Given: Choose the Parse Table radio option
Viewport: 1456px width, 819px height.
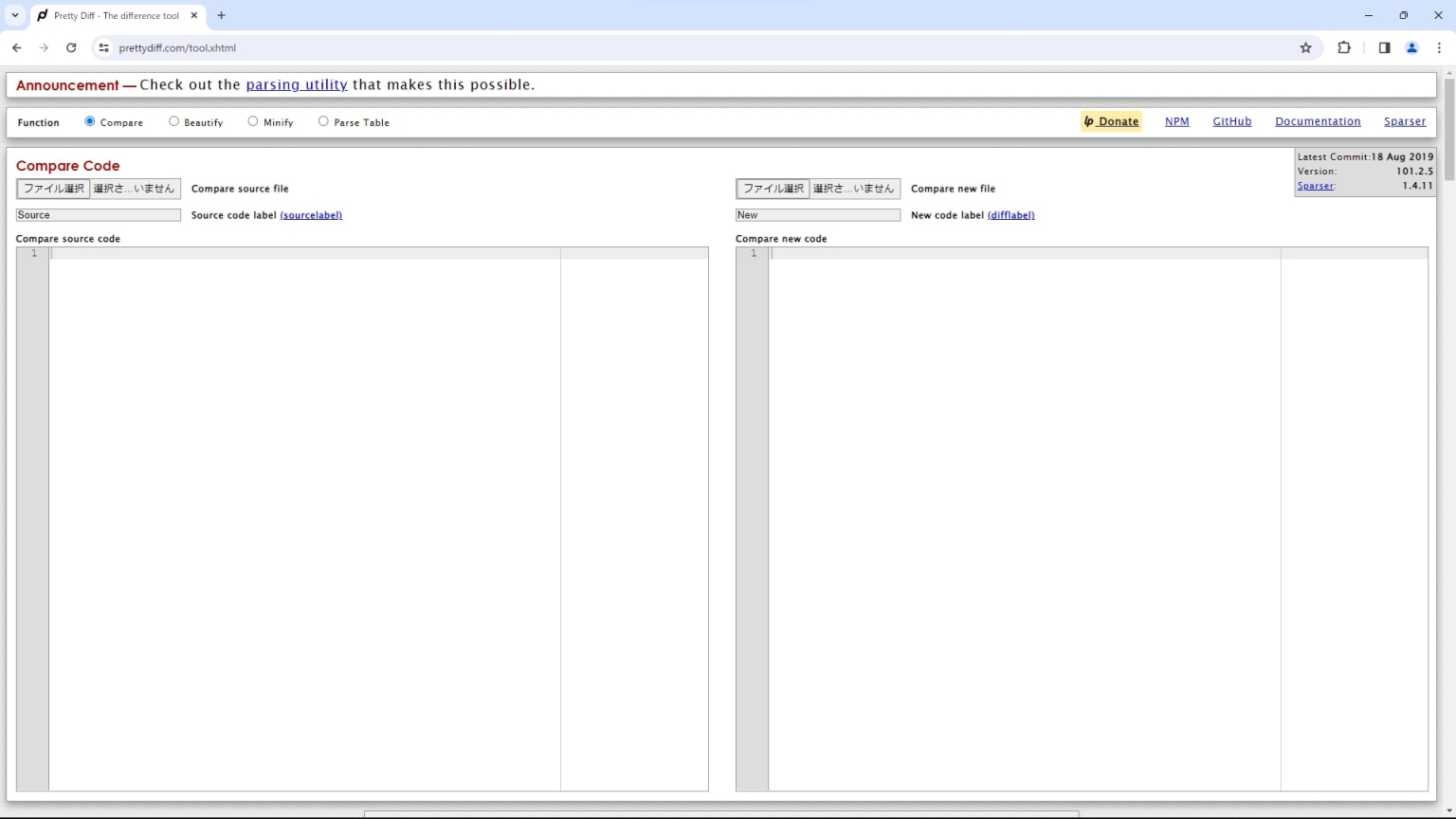Looking at the screenshot, I should (x=323, y=121).
